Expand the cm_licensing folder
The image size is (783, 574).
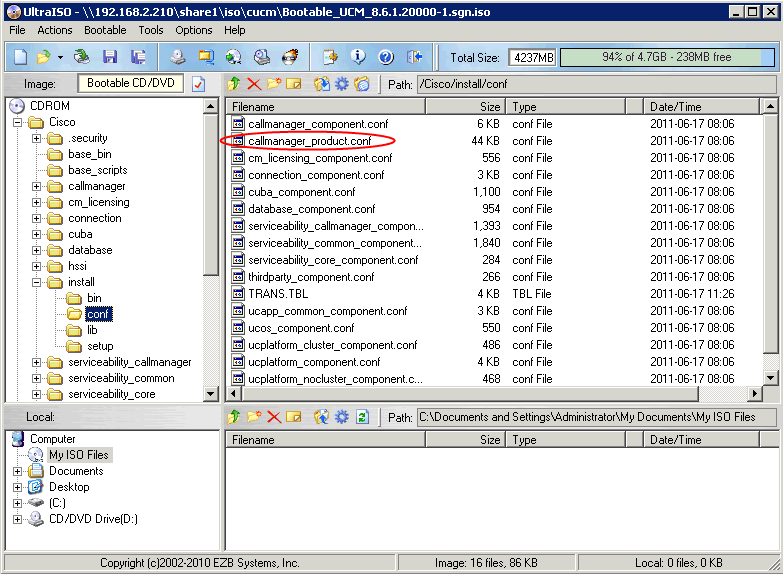[36, 202]
